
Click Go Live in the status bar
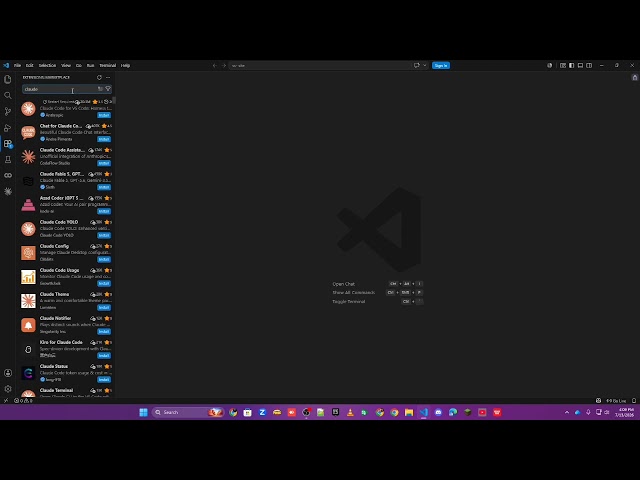616,401
